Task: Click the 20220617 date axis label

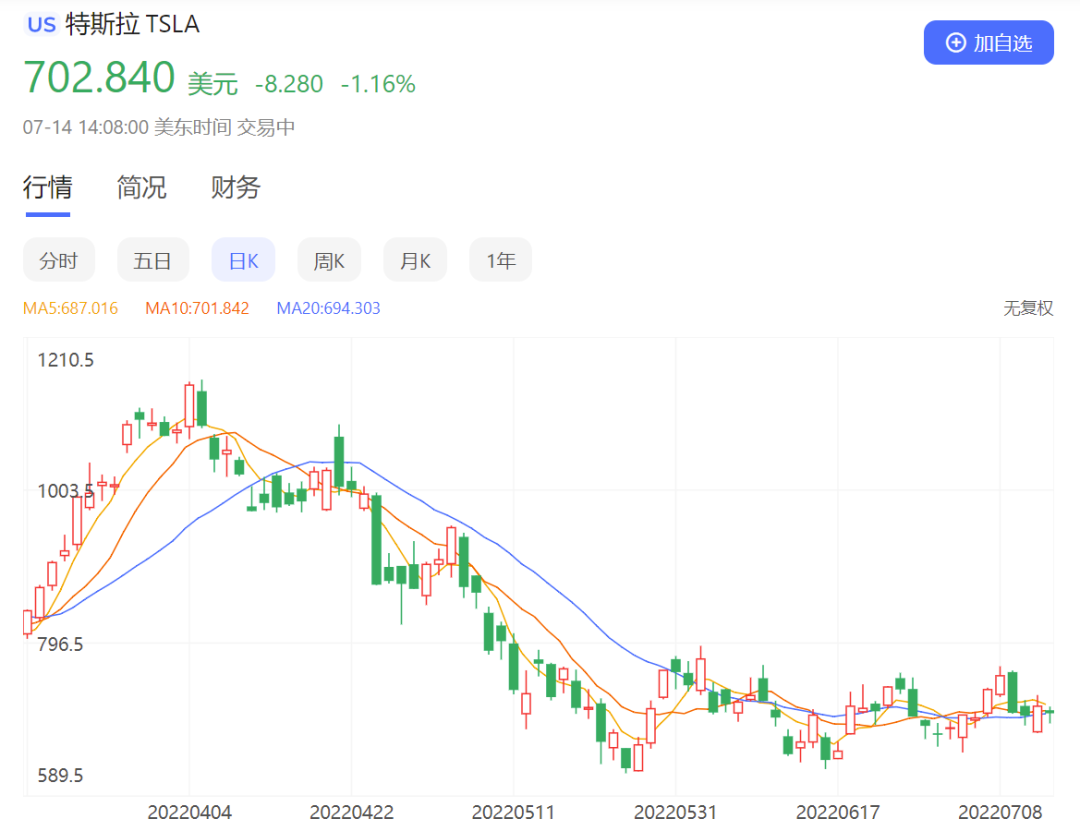Action: pyautogui.click(x=838, y=812)
